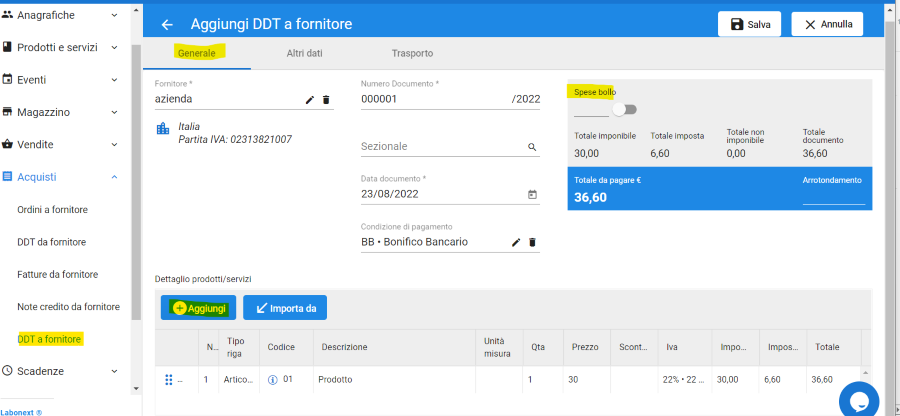Click the Data documento field 23/08/2022
The image size is (900, 416).
(x=442, y=194)
